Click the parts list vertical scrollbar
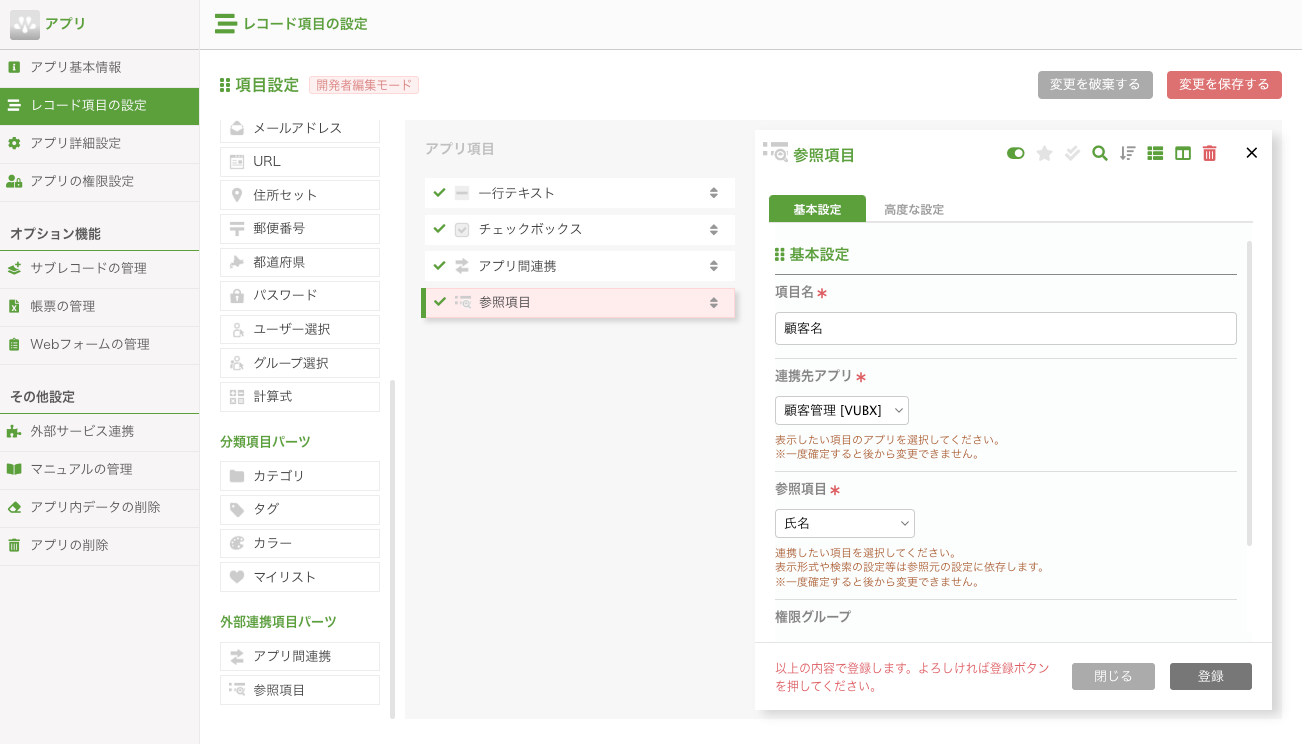The image size is (1302, 744). tap(391, 547)
